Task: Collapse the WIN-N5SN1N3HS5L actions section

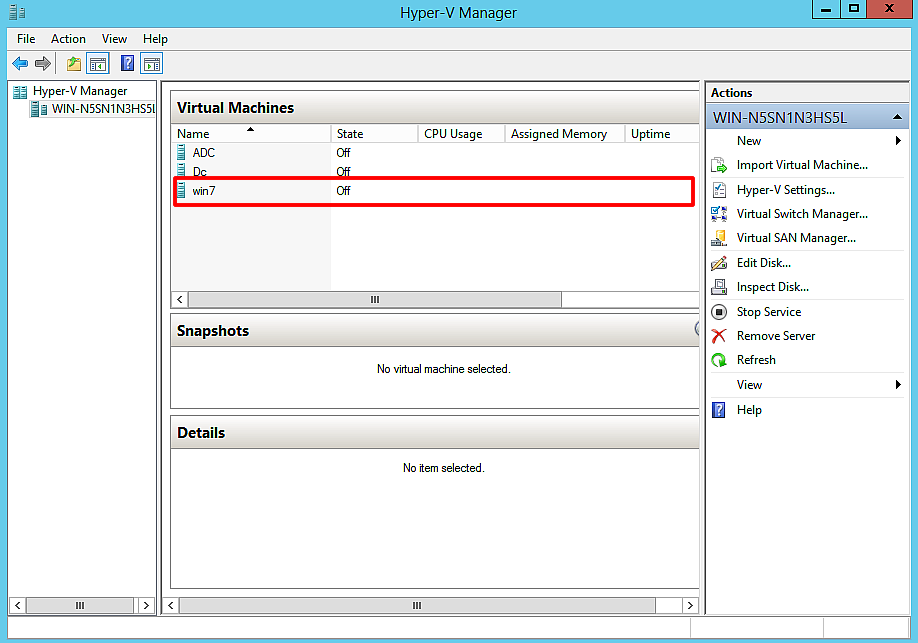Action: pyautogui.click(x=897, y=116)
